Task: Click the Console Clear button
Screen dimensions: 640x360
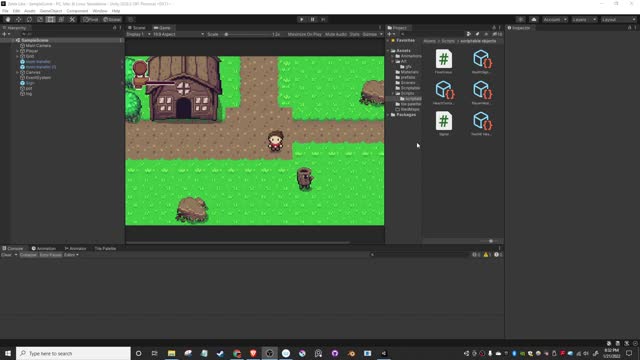Action: click(7, 255)
